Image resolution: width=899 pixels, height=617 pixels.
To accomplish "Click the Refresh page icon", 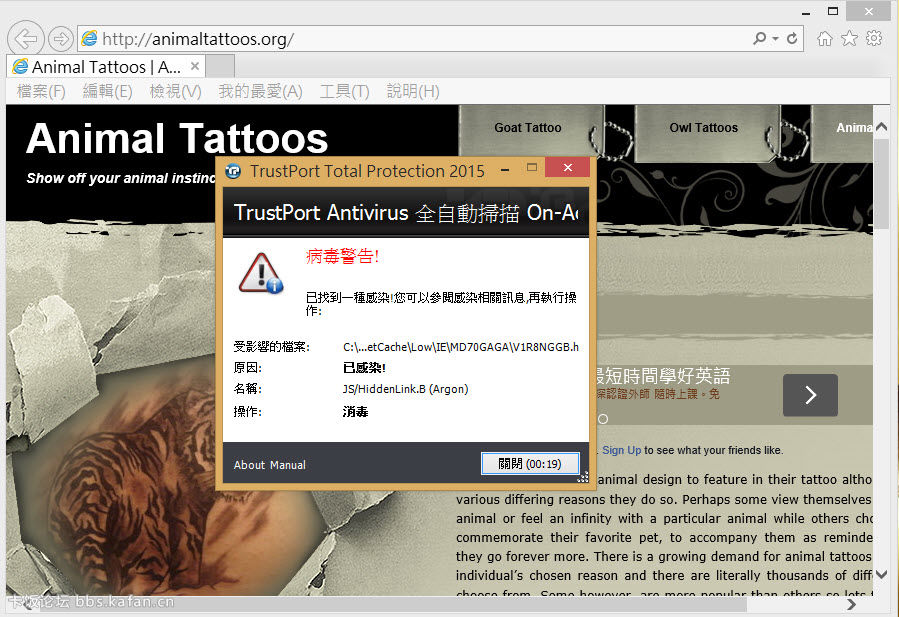I will [792, 38].
